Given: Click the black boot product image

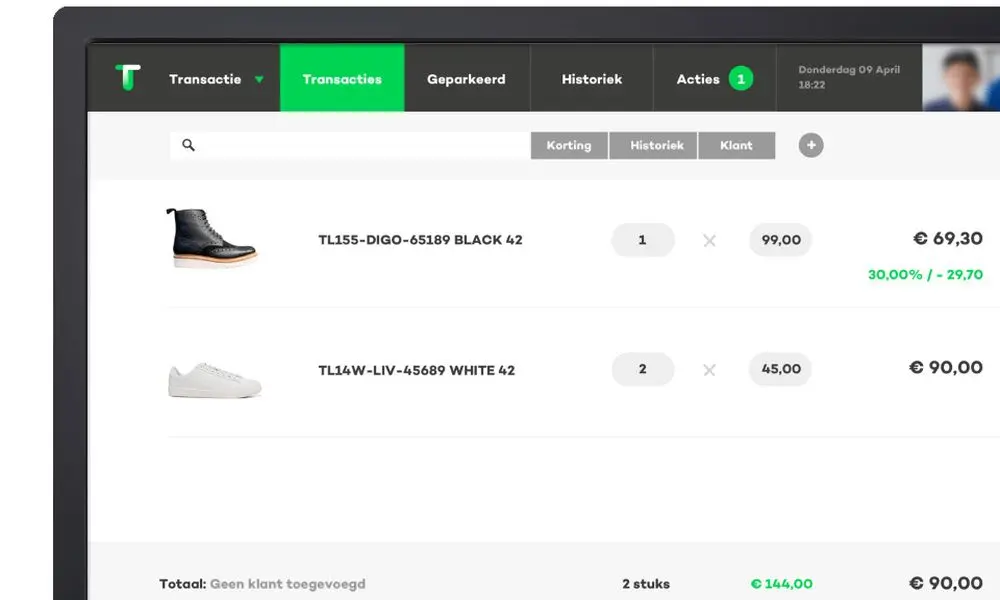Looking at the screenshot, I should pyautogui.click(x=211, y=238).
